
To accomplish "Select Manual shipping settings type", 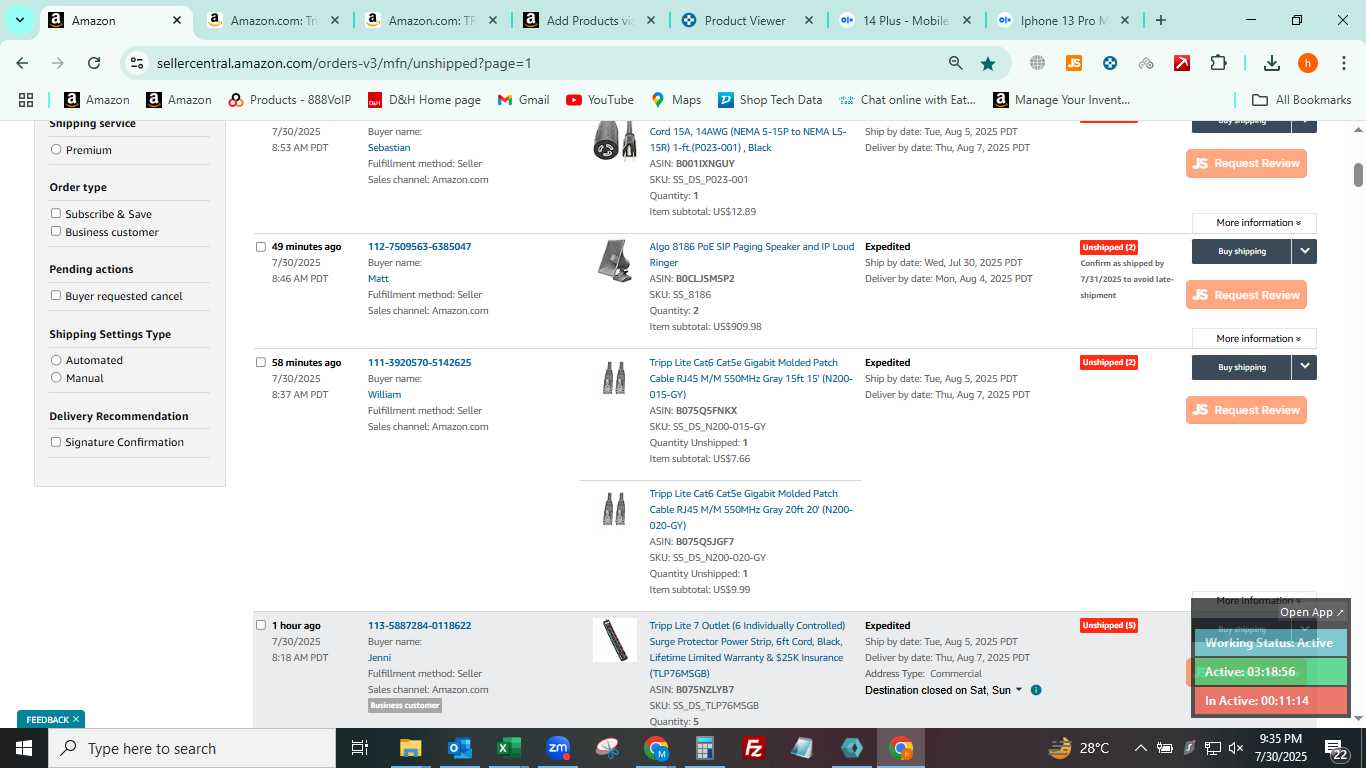I will [56, 378].
